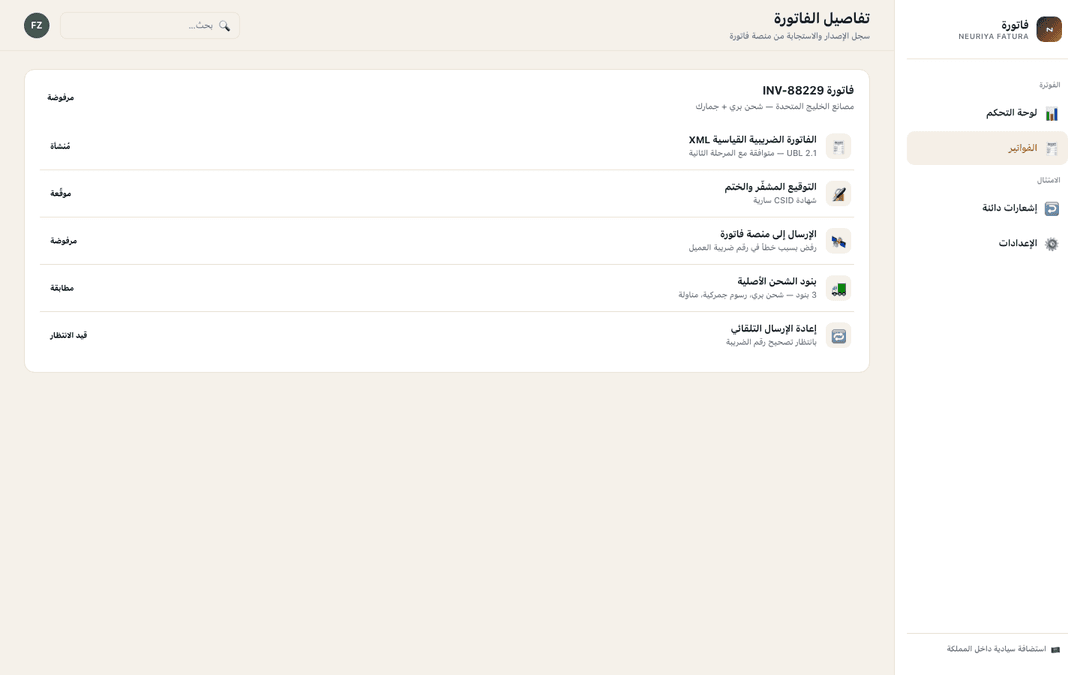Image resolution: width=1080 pixels, height=675 pixels.
Task: Click the مطابقة status badge
Action: (62, 289)
